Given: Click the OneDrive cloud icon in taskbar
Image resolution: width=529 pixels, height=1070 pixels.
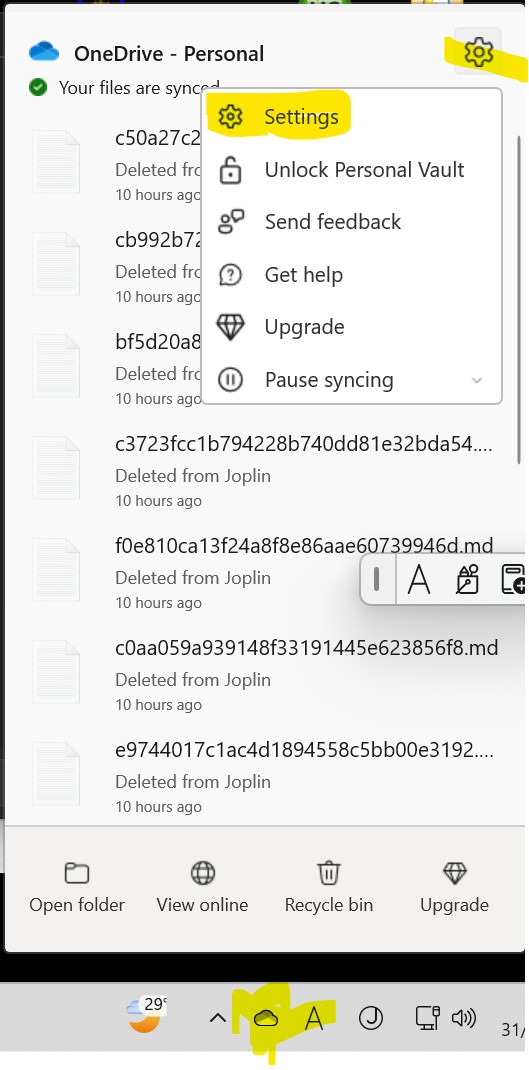Looking at the screenshot, I should point(266,1019).
